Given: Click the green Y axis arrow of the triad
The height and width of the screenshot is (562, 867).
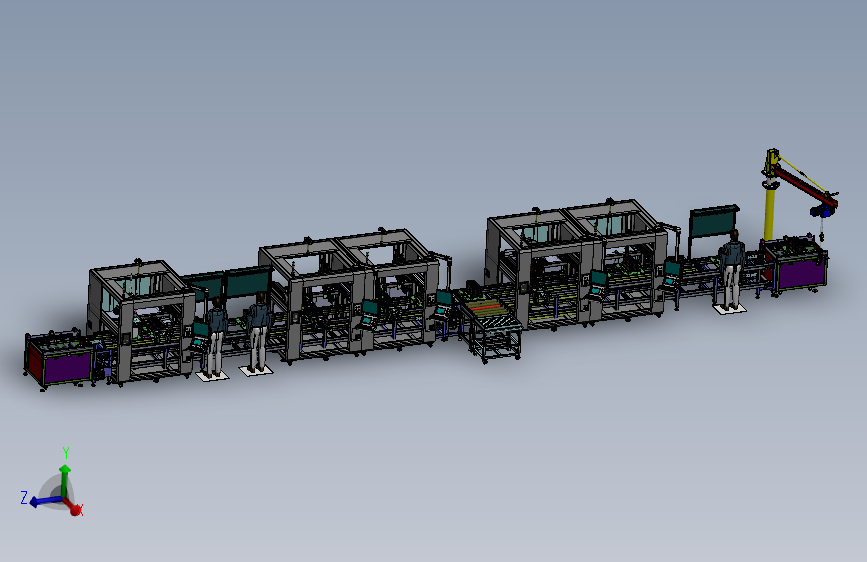Looking at the screenshot, I should (x=65, y=479).
